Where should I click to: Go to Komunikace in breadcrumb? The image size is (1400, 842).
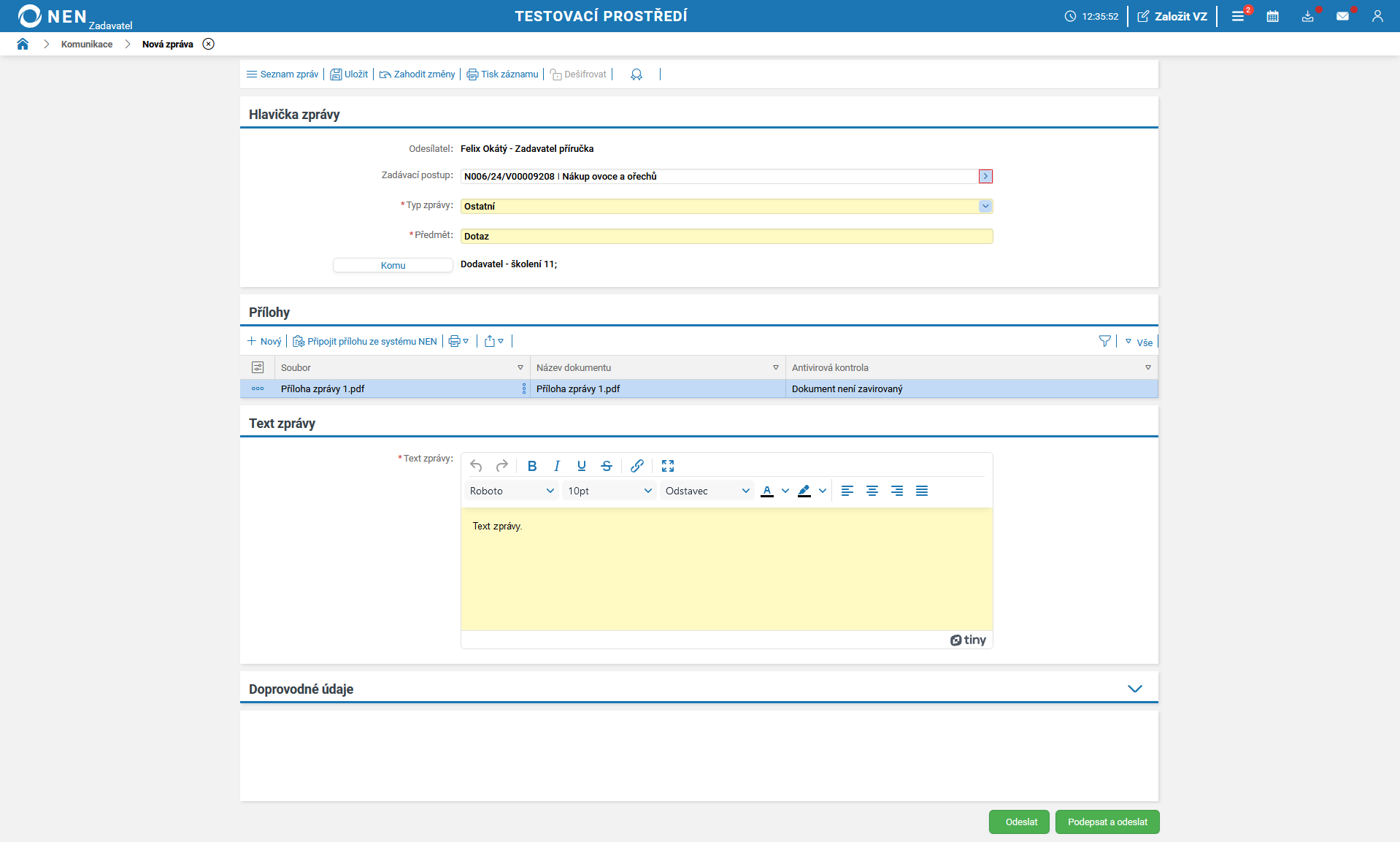[x=87, y=45]
